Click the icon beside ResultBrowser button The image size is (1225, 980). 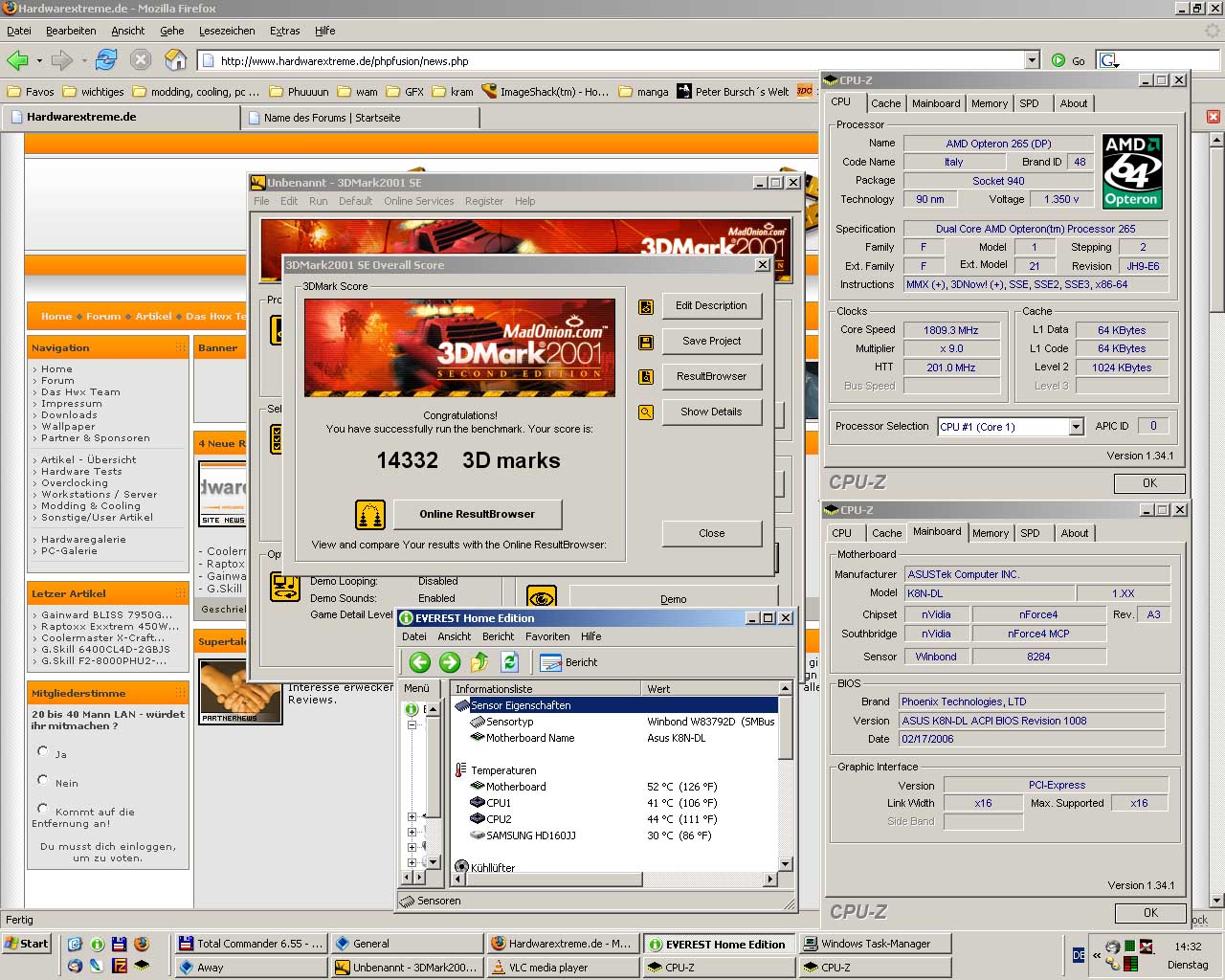pyautogui.click(x=646, y=377)
